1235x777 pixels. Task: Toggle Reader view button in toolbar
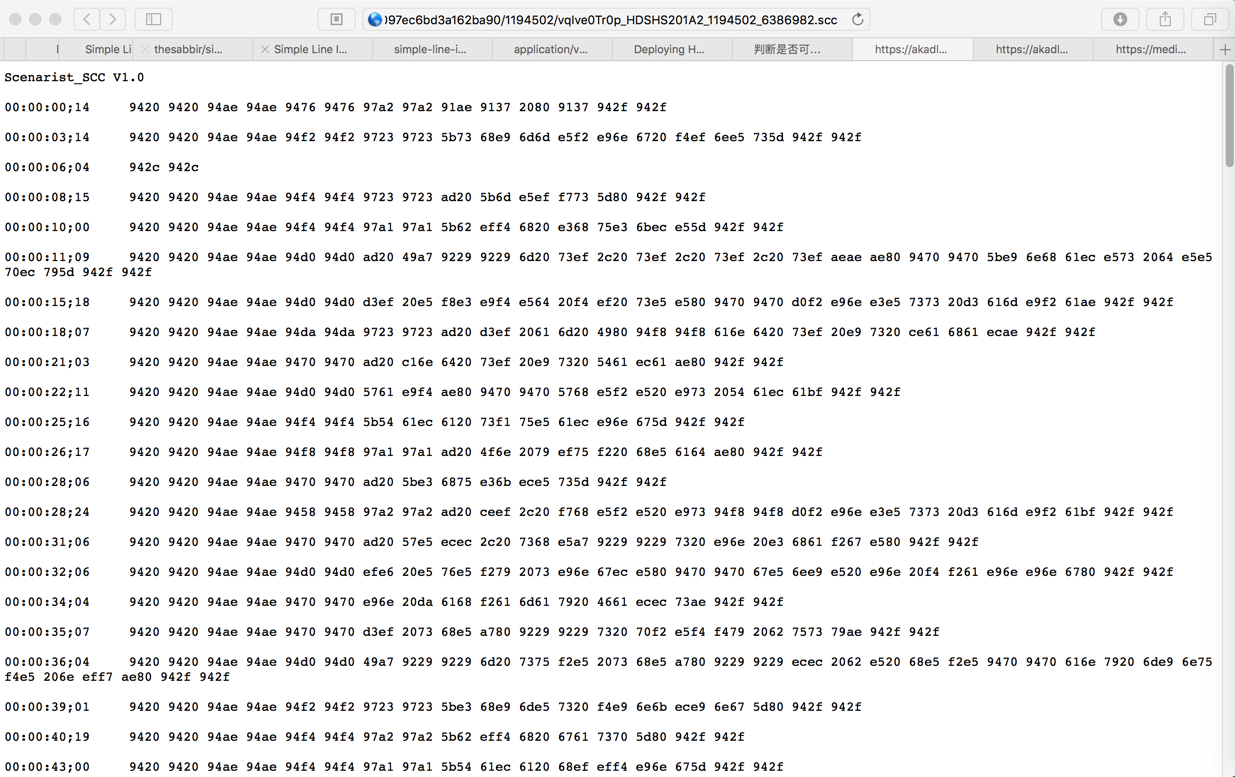[x=337, y=19]
